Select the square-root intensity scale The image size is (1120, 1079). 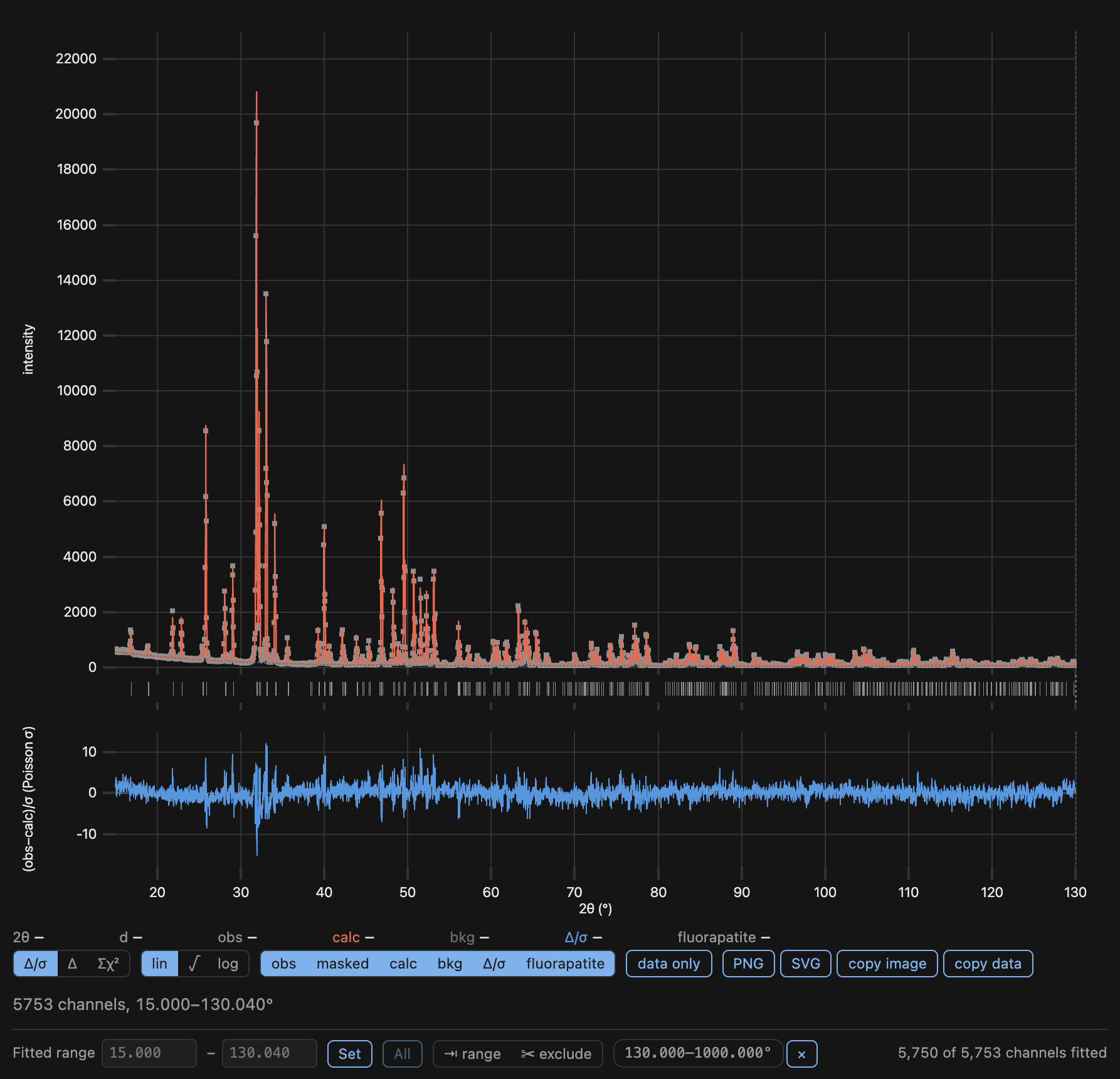coord(194,964)
